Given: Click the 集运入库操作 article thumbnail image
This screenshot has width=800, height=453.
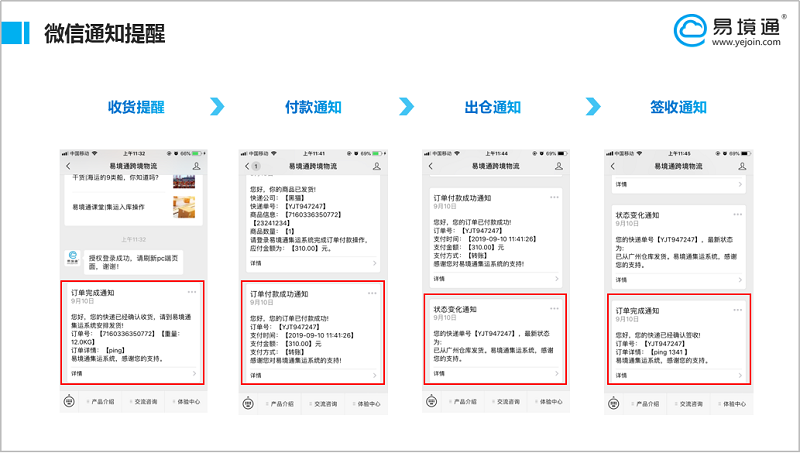Looking at the screenshot, I should point(185,206).
